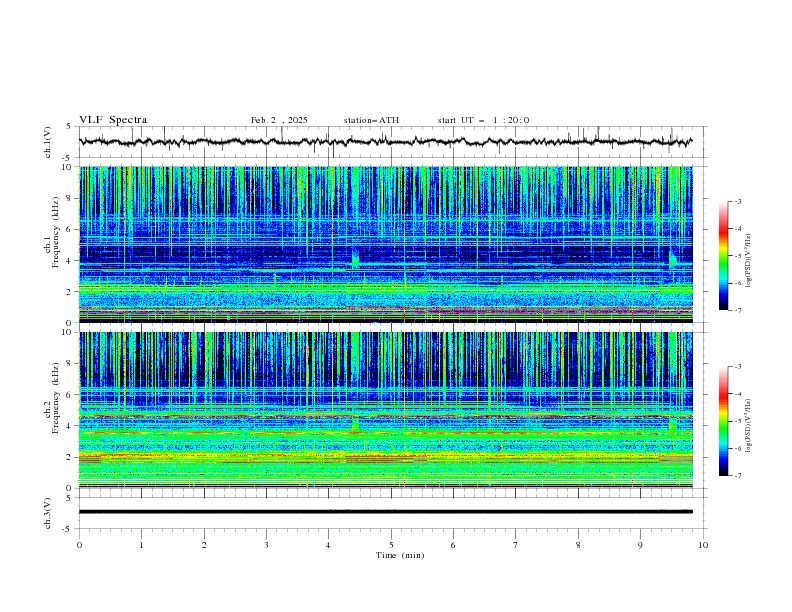Click time axis tick label "6"
792x612 pixels.
453,545
